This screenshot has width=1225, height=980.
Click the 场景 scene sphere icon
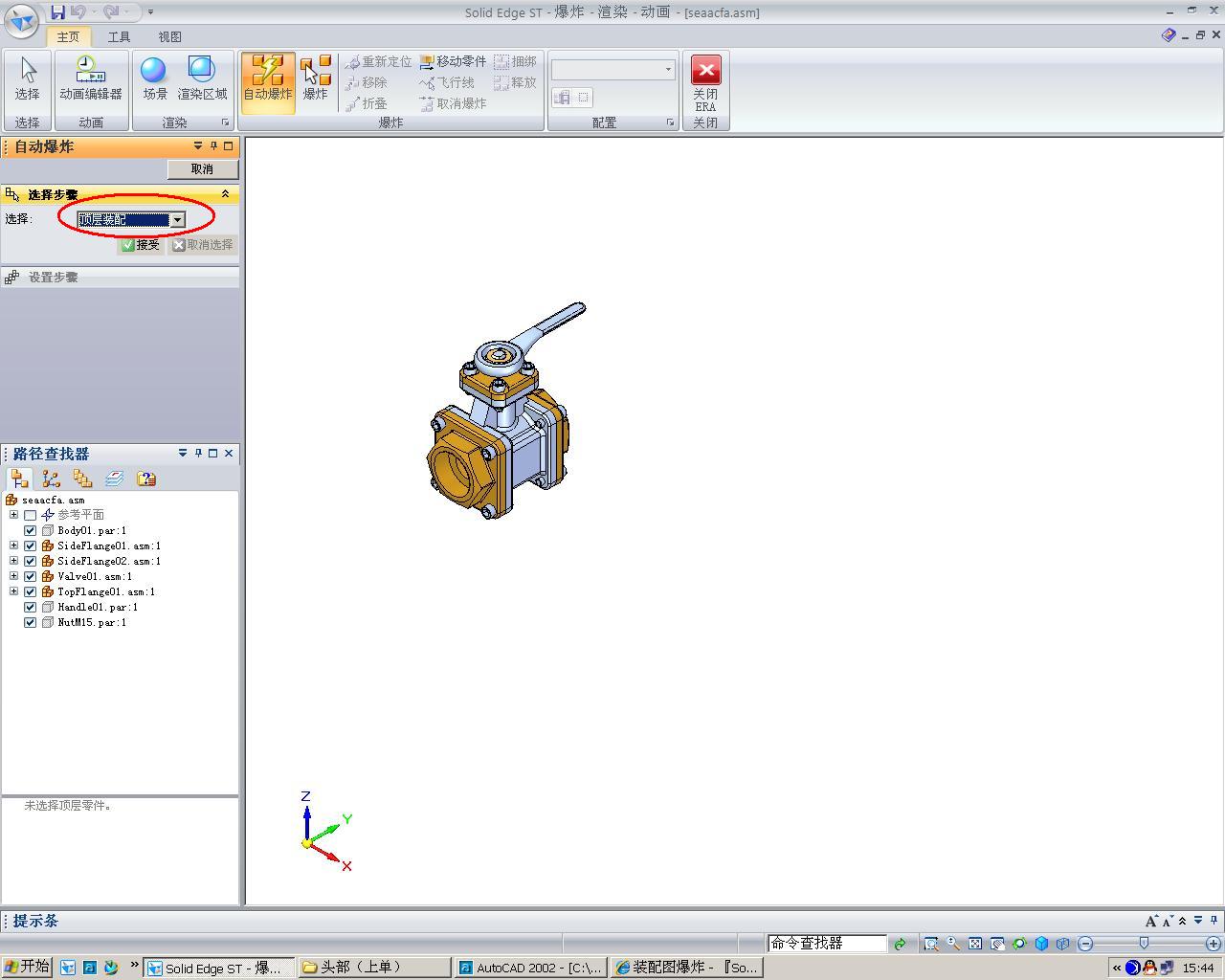pyautogui.click(x=154, y=78)
